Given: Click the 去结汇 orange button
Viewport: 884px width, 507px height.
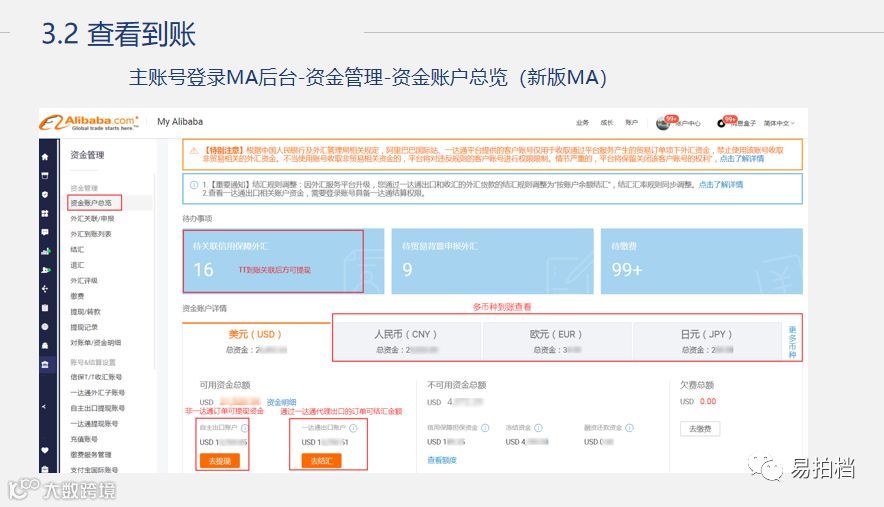Looking at the screenshot, I should (321, 461).
